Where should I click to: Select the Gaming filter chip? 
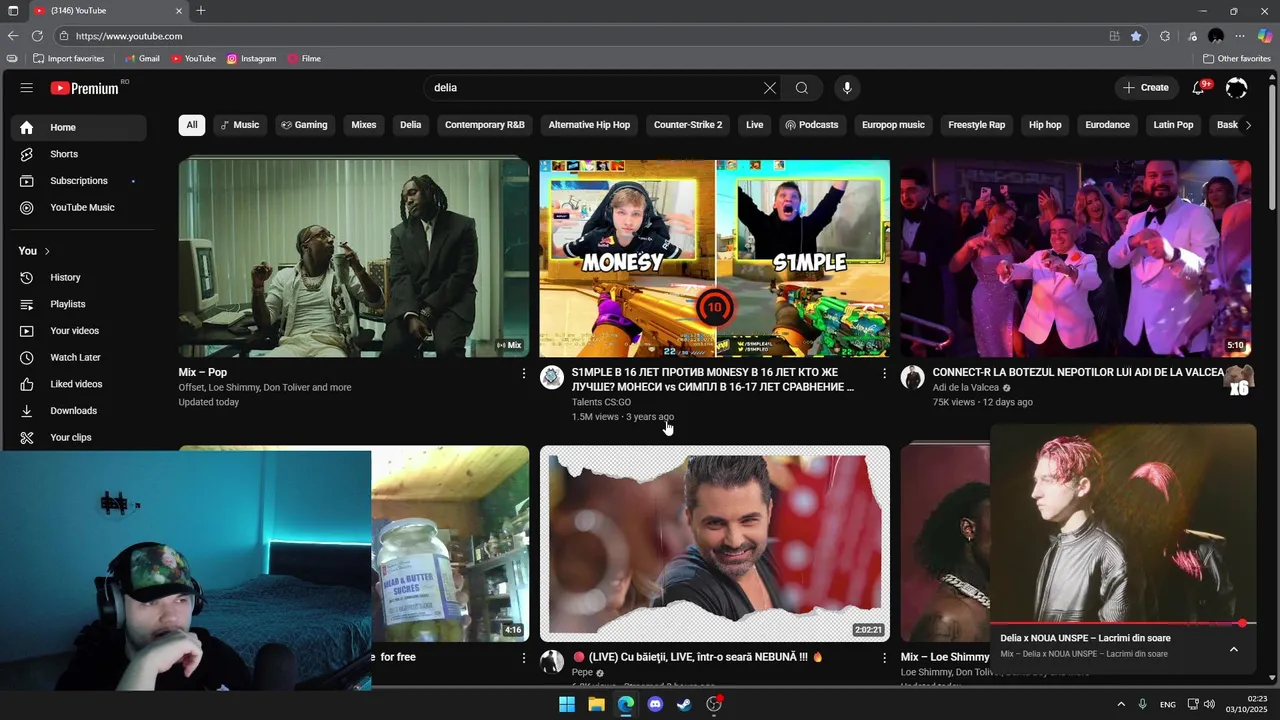pyautogui.click(x=304, y=125)
